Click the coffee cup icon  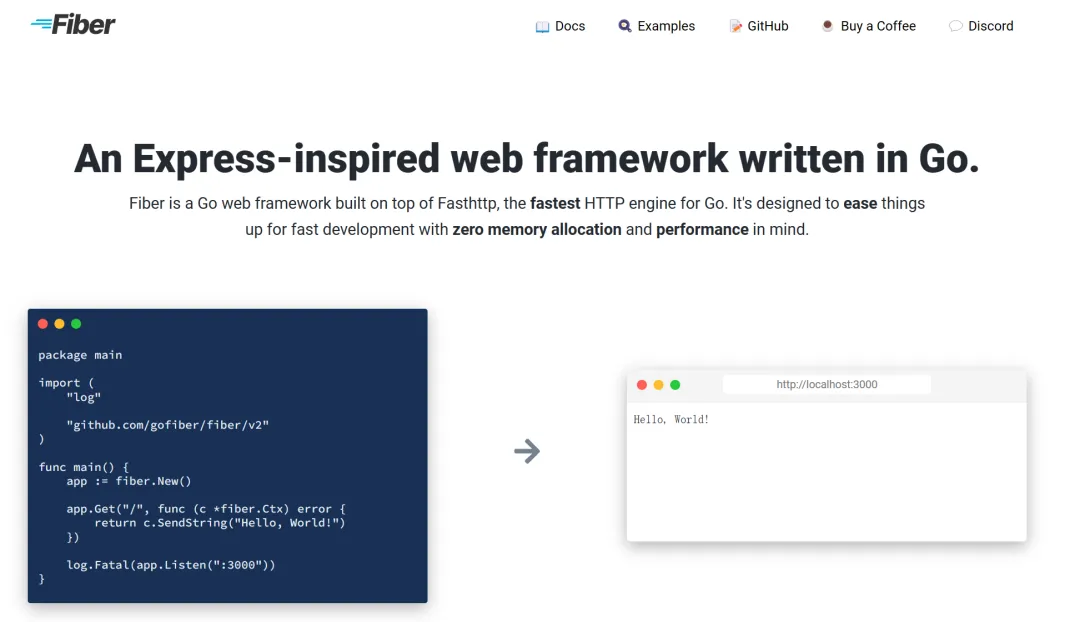[827, 26]
